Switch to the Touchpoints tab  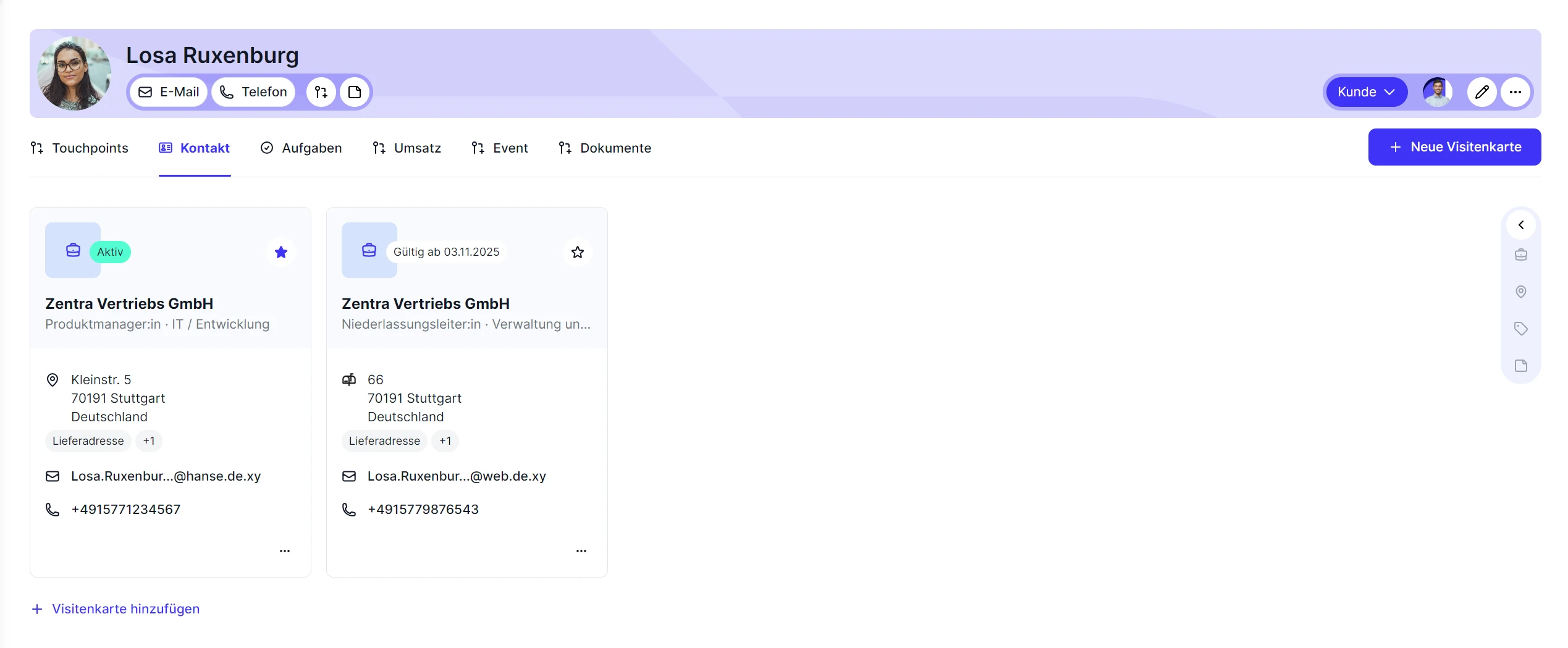pos(80,148)
